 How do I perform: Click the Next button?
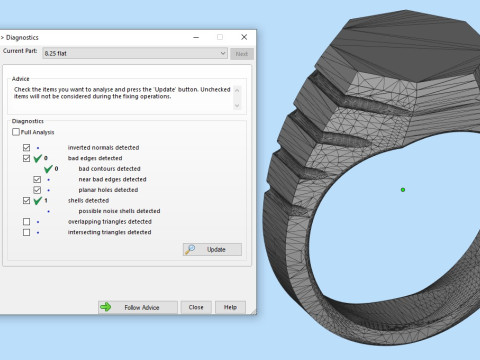click(242, 54)
